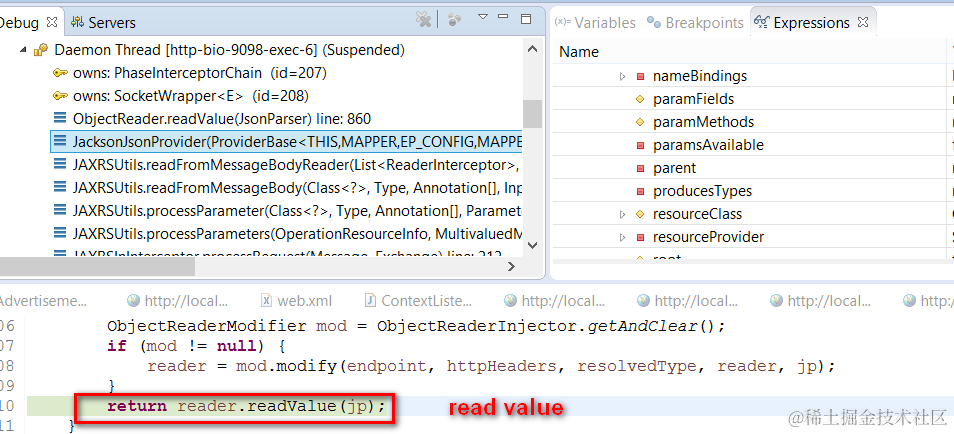Click the nameBindings field icon
The height and width of the screenshot is (434, 954).
(640, 76)
